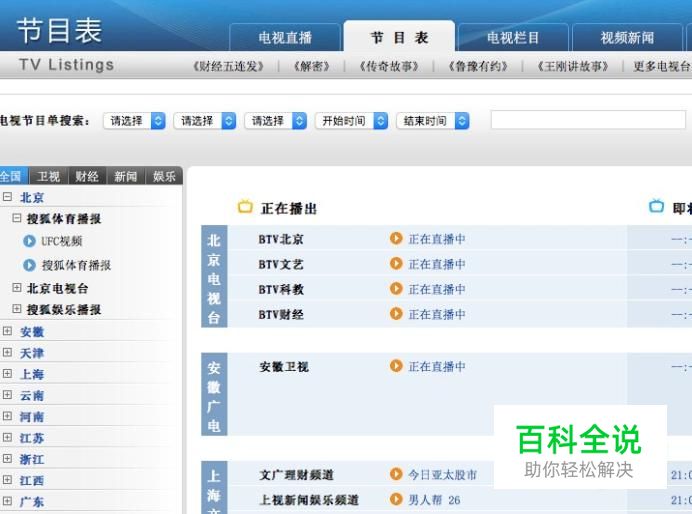Collapse the 北京 tree node
This screenshot has height=514, width=692.
pyautogui.click(x=8, y=197)
